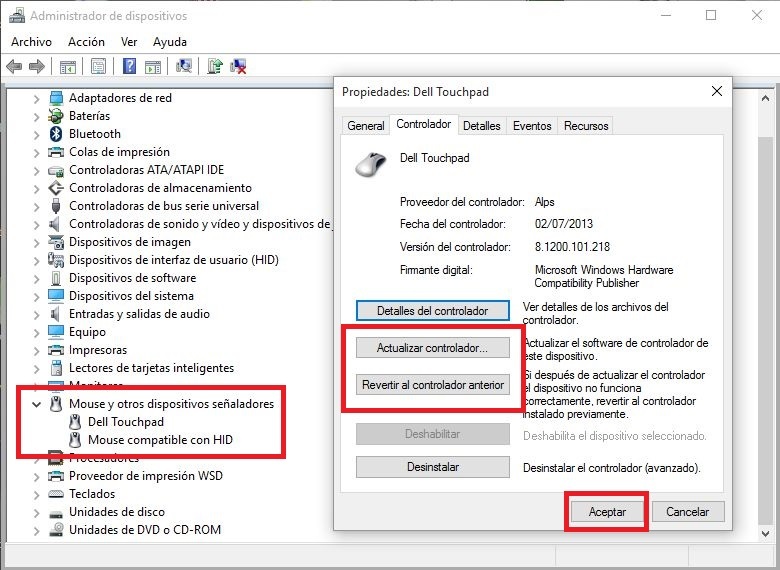Select the Dispositivos del sistema label
Viewport: 780px width, 570px height.
[131, 296]
